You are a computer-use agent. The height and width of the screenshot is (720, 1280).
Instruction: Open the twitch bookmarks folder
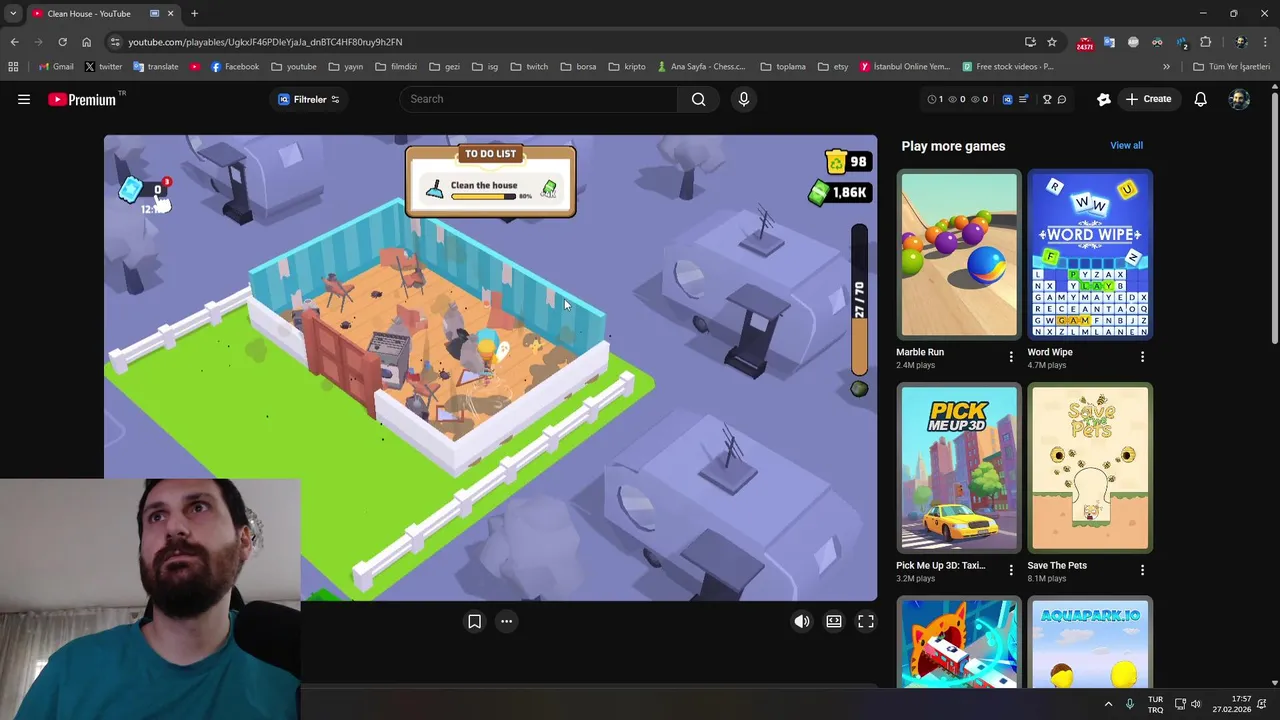pos(529,67)
